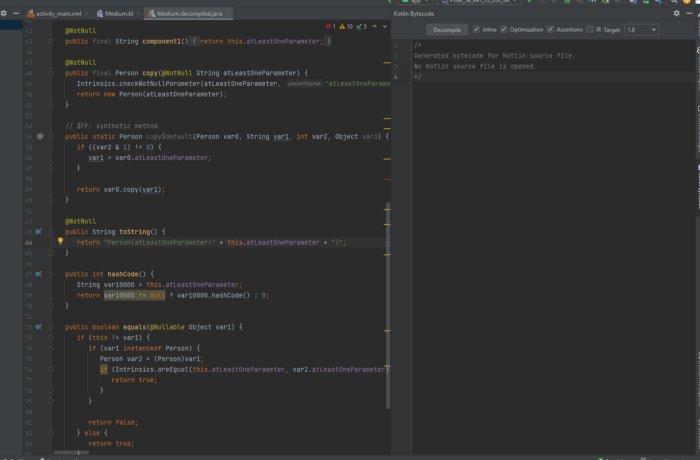The width and height of the screenshot is (700, 460).
Task: Click override gutter icon beside toString()
Action: 38,232
